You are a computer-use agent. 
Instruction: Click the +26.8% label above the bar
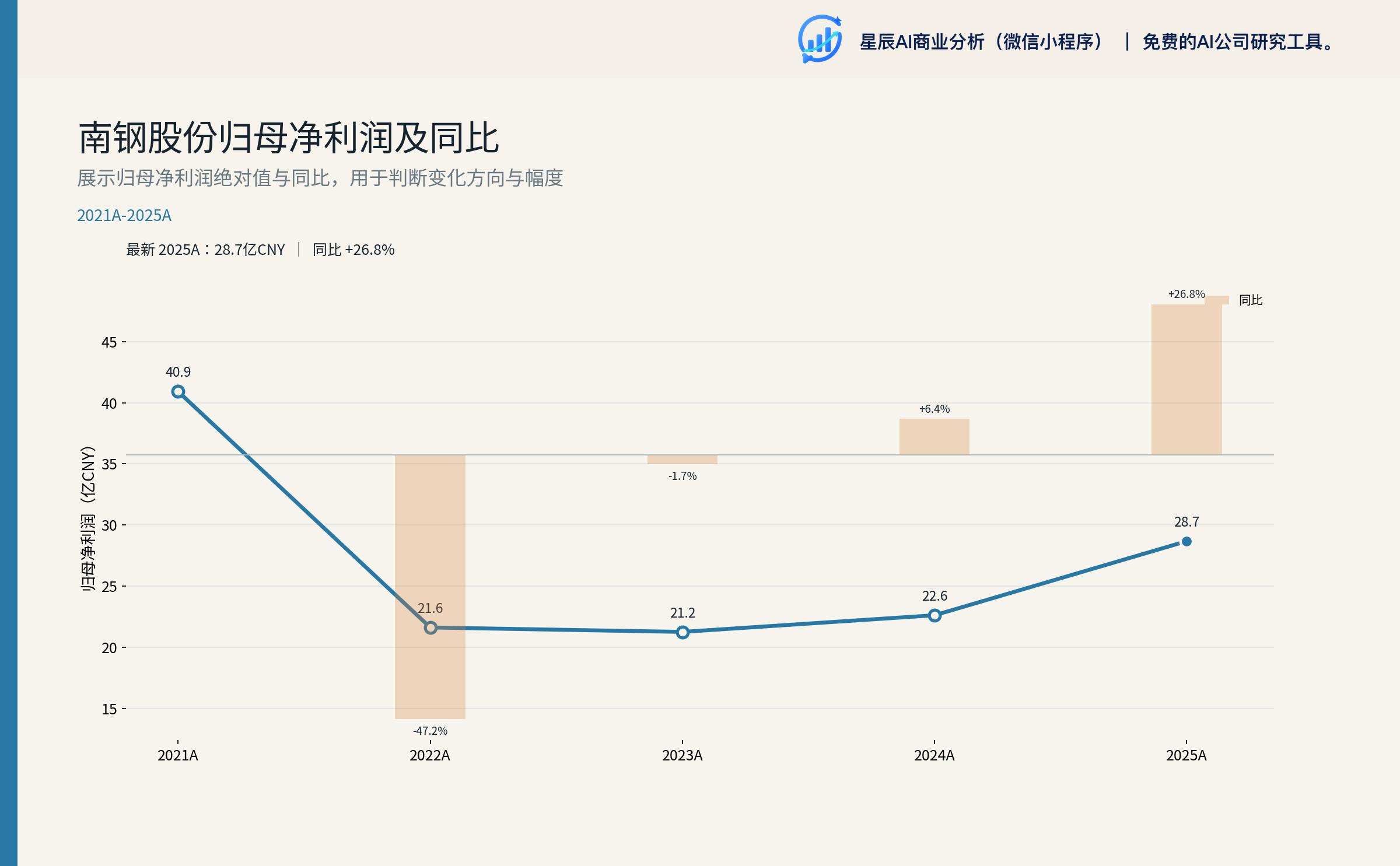(x=1186, y=294)
